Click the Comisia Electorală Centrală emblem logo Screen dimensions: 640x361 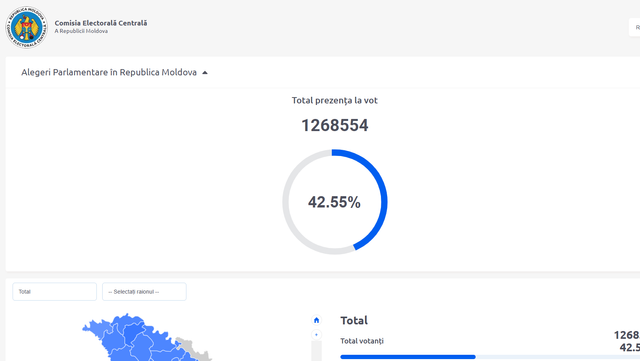click(27, 27)
